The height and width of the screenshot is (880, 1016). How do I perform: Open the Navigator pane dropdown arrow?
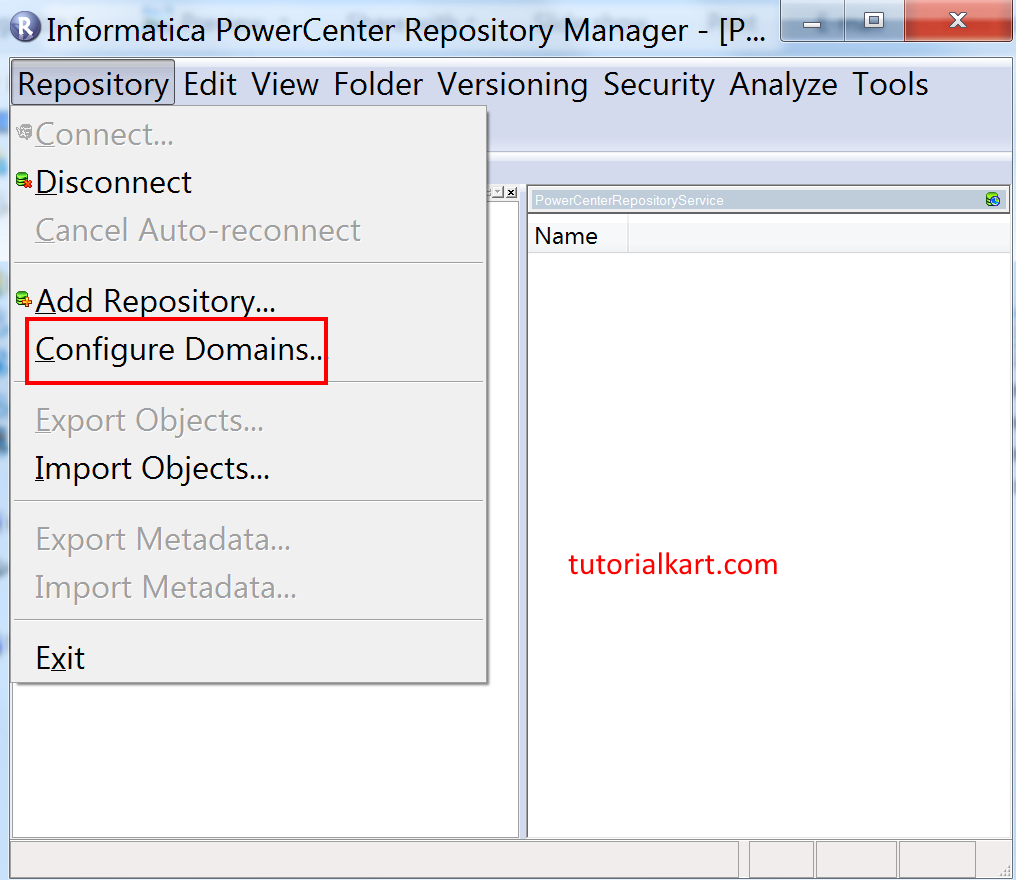498,192
